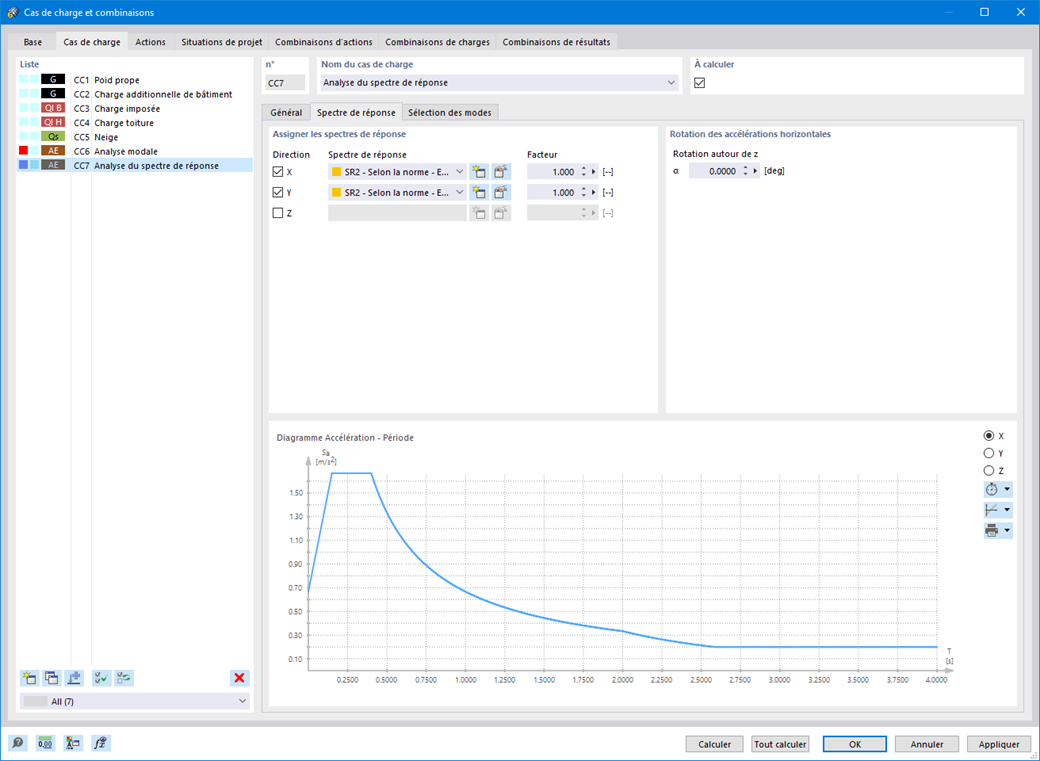This screenshot has height=761, width=1040.
Task: Click the Y factor 1.000 stepper arrows
Action: (x=584, y=192)
